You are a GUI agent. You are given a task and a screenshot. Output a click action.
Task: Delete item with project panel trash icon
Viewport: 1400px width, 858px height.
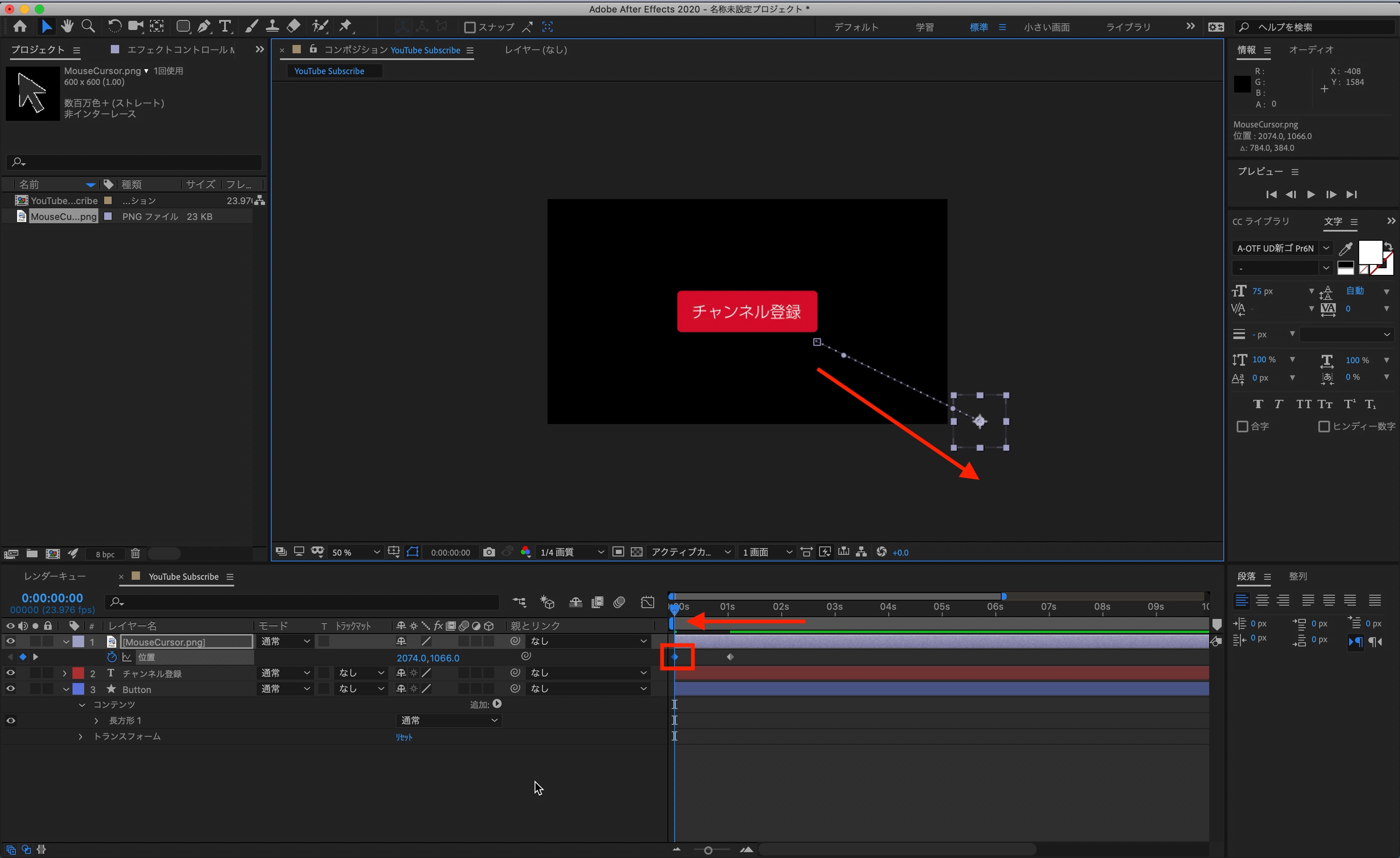click(x=135, y=554)
